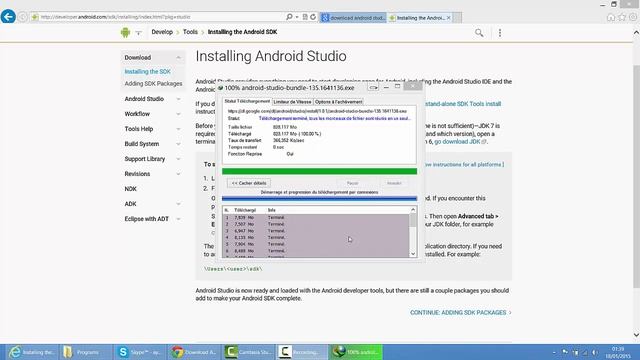Click the blue connections progress bar
This screenshot has height=360, width=640.
point(319,199)
